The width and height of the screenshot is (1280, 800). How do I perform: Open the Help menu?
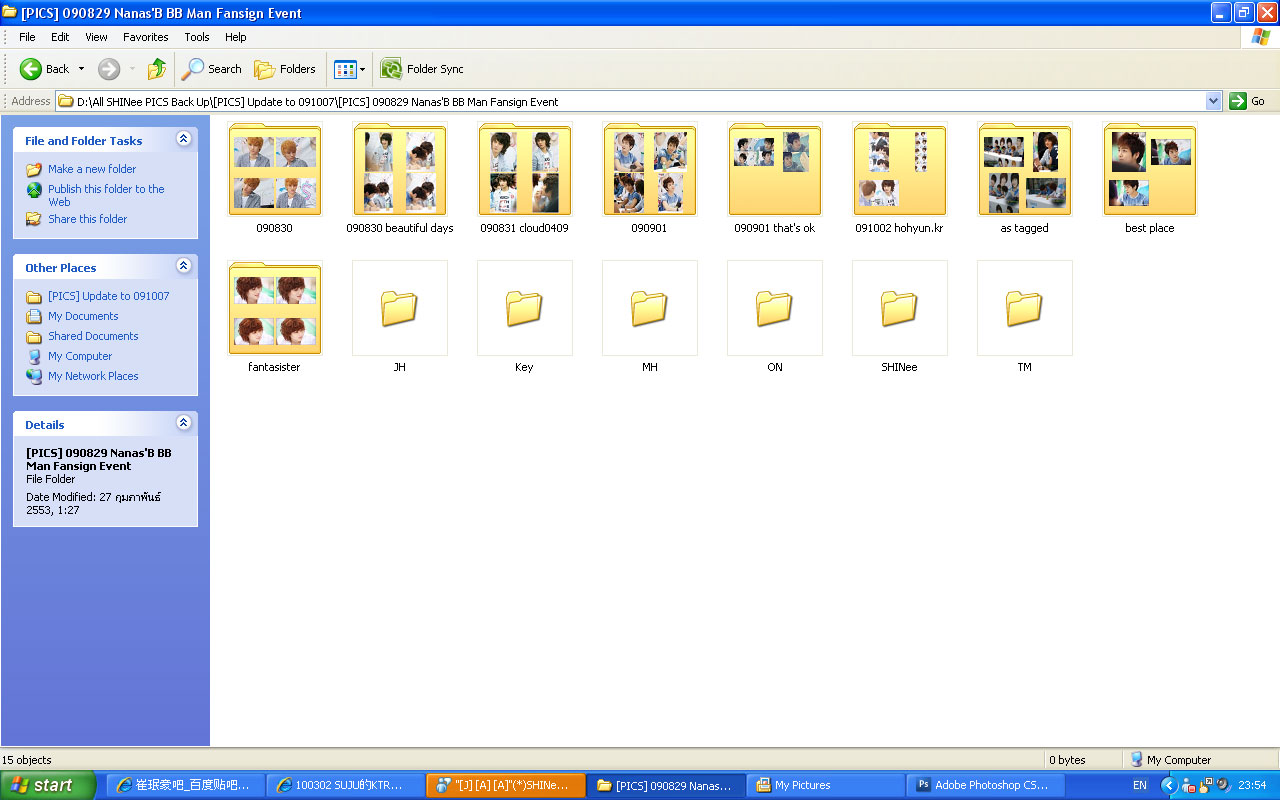pyautogui.click(x=236, y=37)
